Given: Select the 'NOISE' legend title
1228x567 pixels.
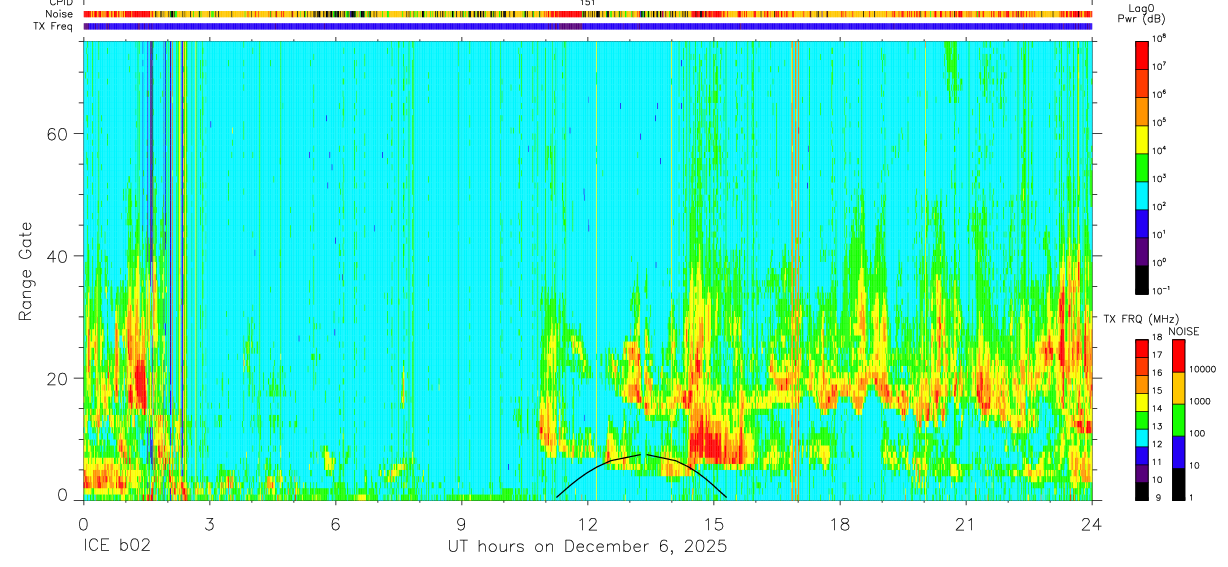Looking at the screenshot, I should pyautogui.click(x=1183, y=331).
